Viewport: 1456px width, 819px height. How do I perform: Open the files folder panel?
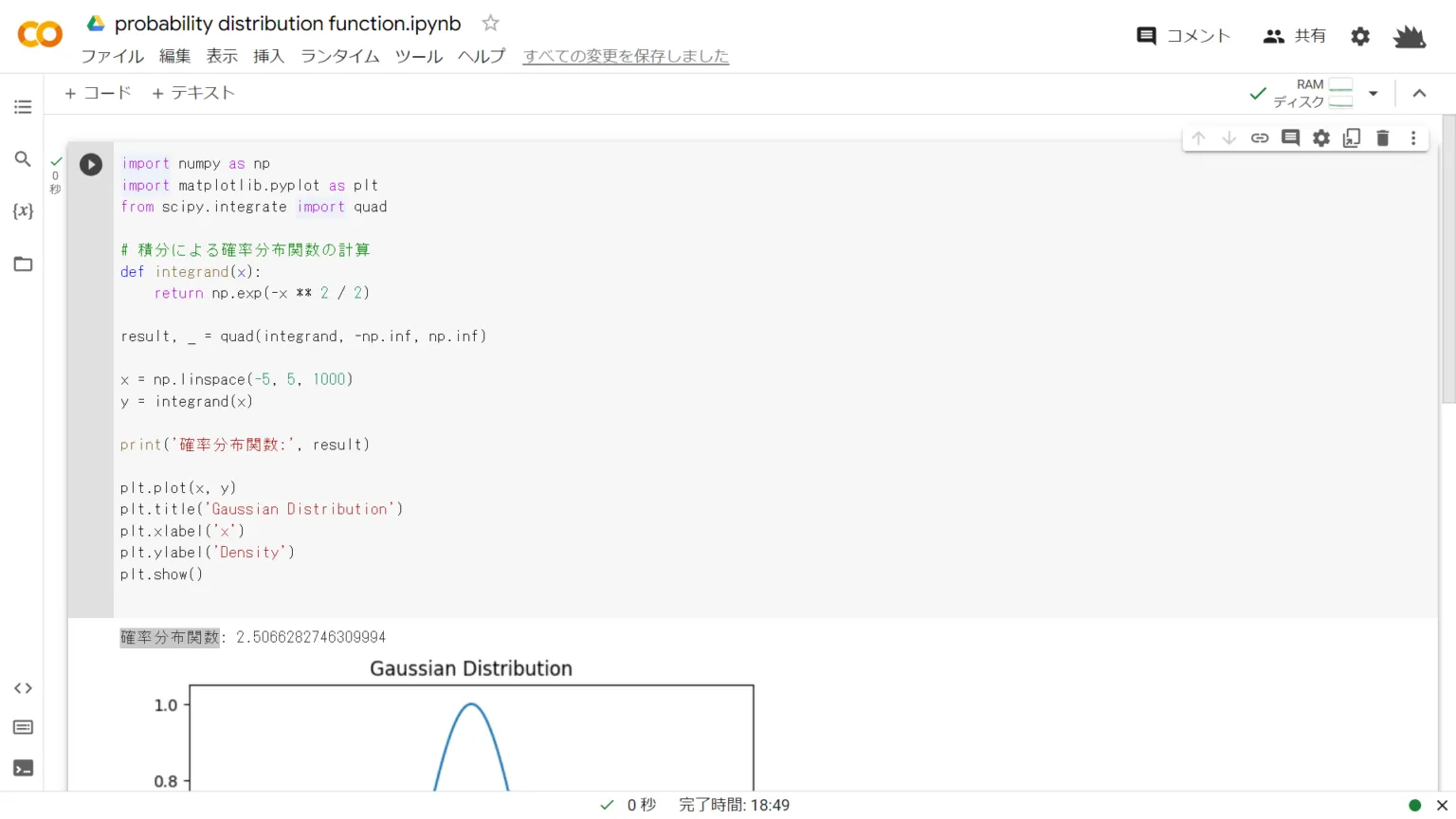[23, 264]
